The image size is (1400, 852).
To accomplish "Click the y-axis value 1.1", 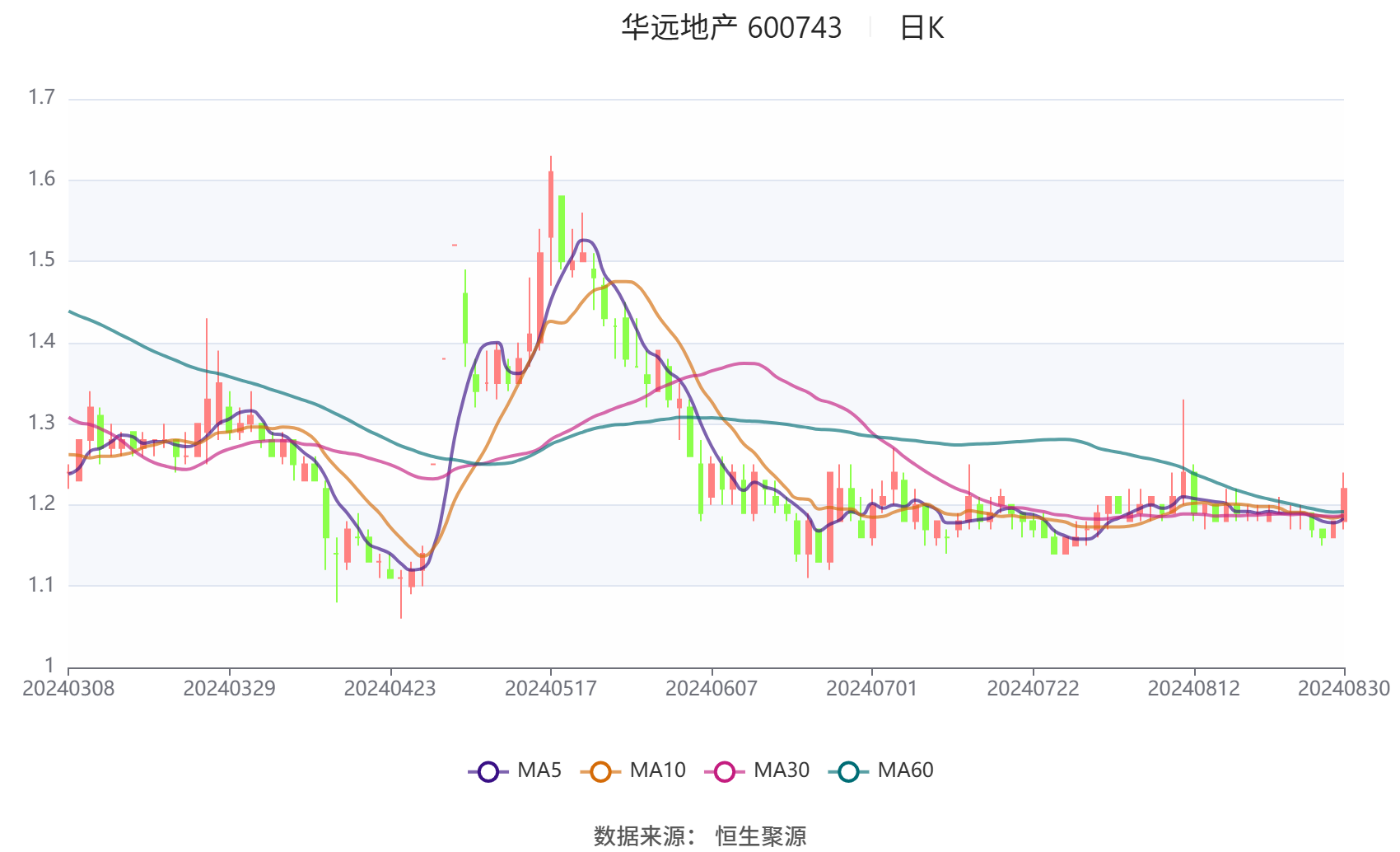I will [x=41, y=585].
